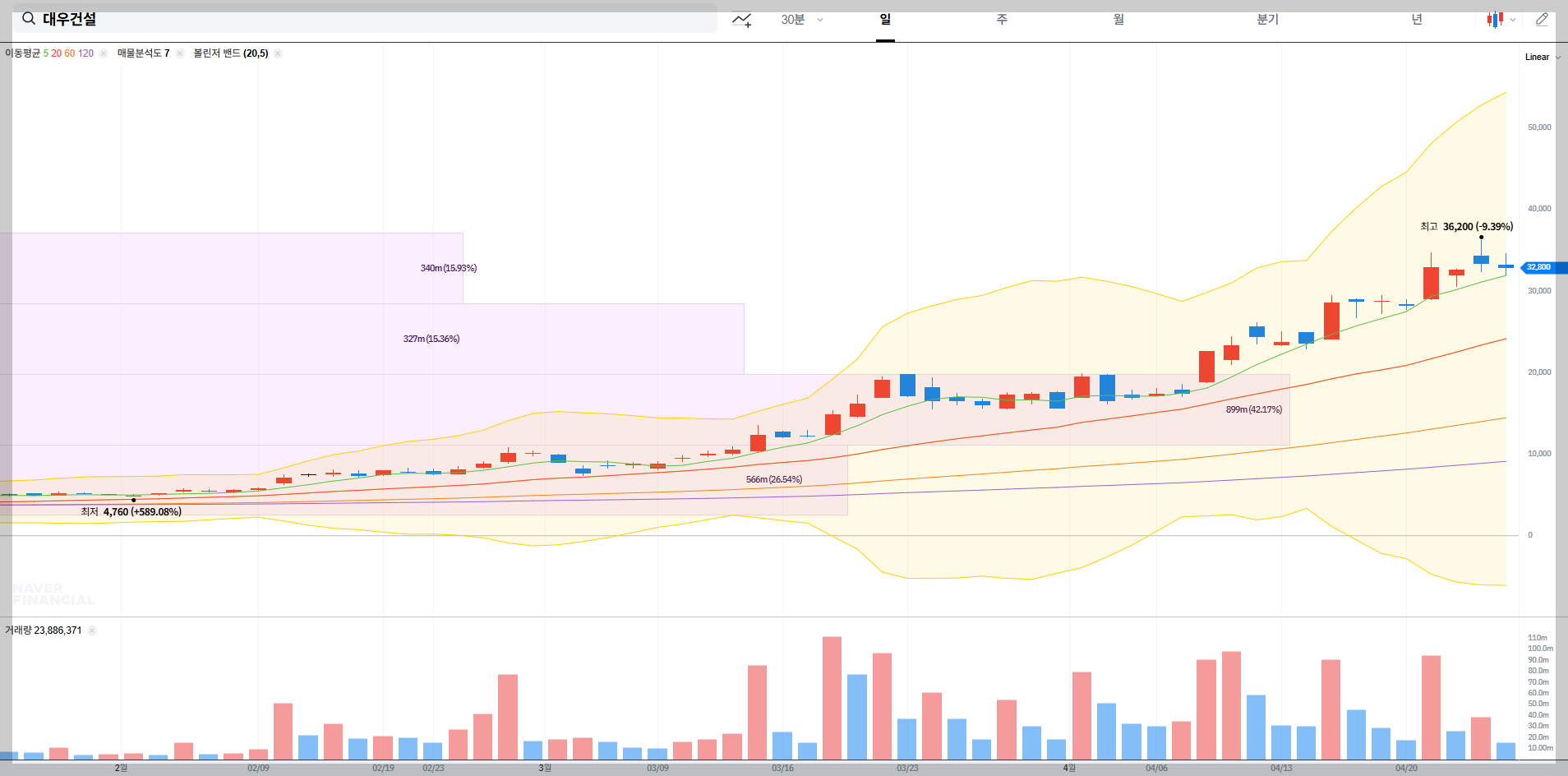Switch to the 월 monthly tab
The height and width of the screenshot is (776, 1568).
pos(1118,20)
